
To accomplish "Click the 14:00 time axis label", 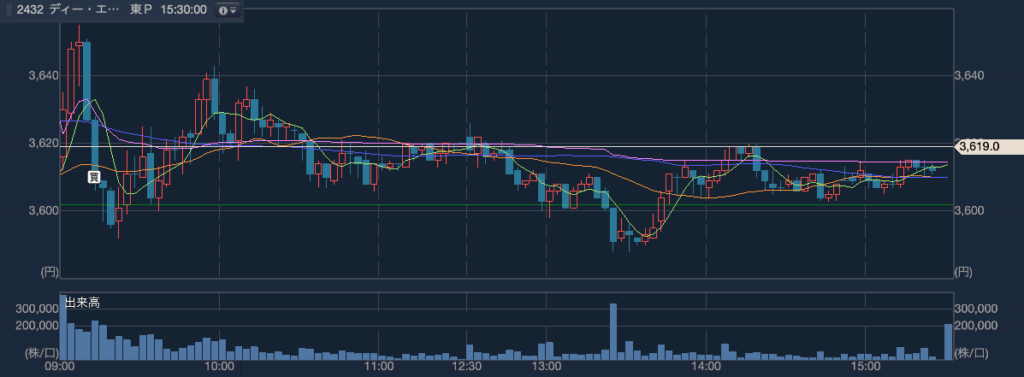I will click(x=706, y=367).
